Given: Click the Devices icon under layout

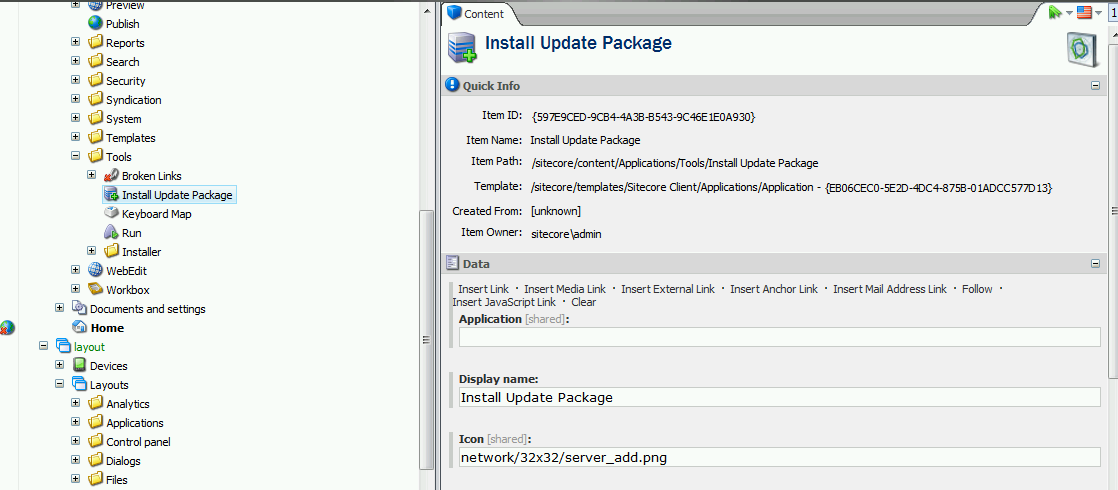Looking at the screenshot, I should pyautogui.click(x=79, y=365).
